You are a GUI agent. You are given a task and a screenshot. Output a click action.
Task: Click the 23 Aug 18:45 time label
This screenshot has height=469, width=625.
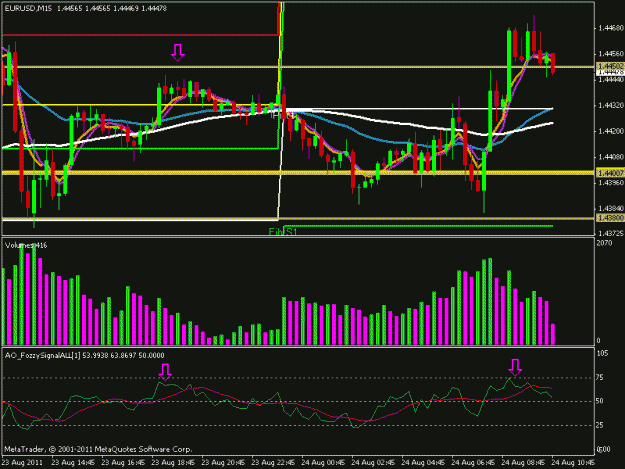173,463
